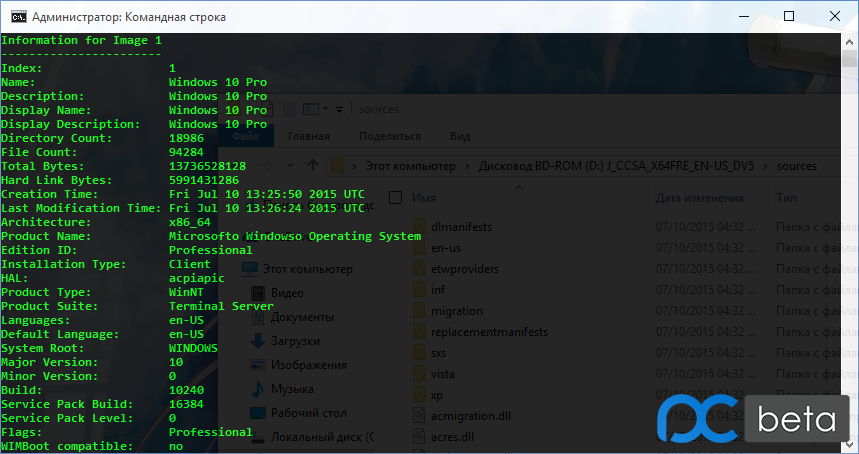Viewport: 859px width, 454px height.
Task: Sort by the Дата изменения column header
Action: (700, 198)
